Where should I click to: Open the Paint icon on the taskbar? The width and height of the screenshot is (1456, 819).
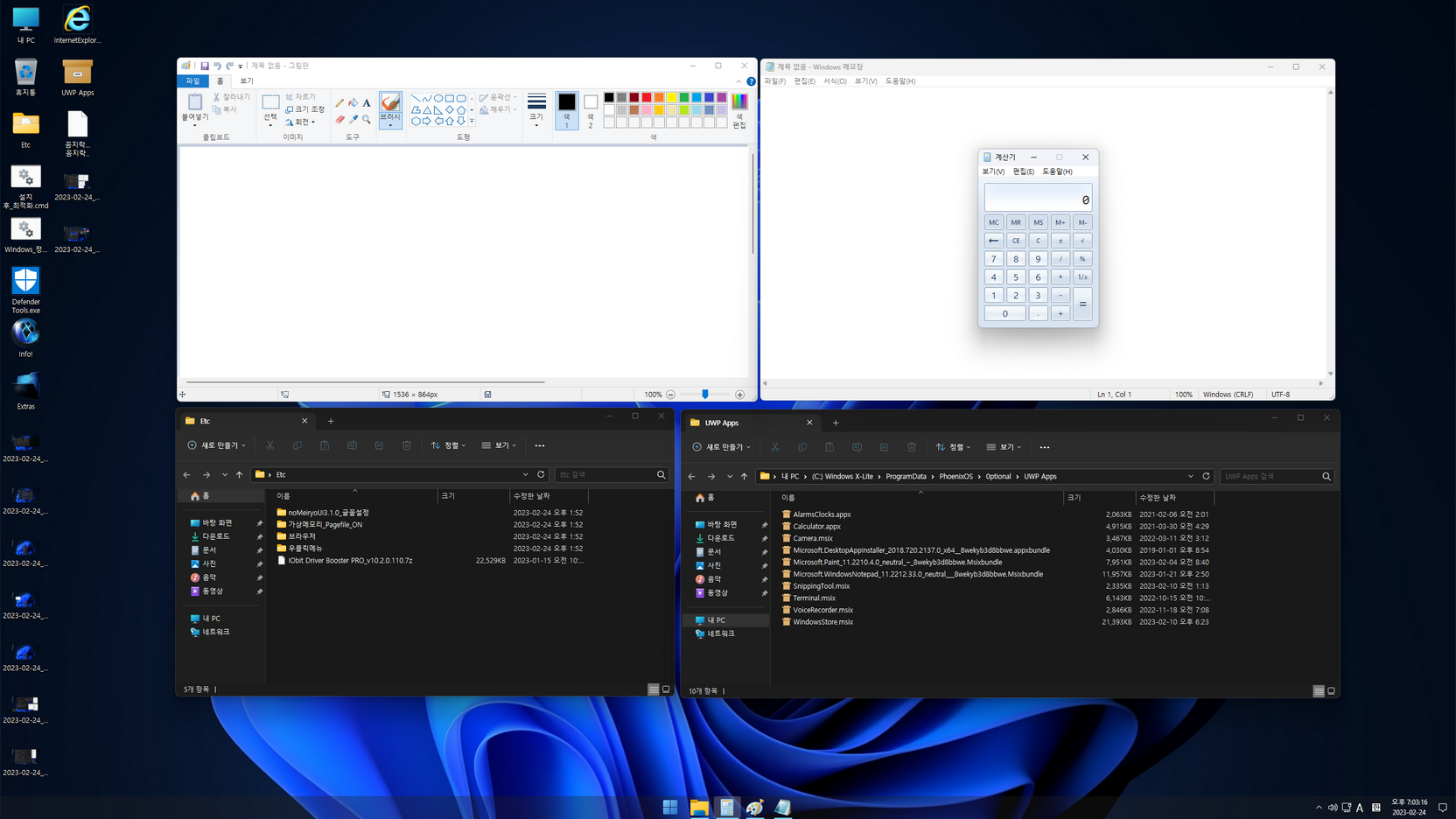[x=755, y=807]
